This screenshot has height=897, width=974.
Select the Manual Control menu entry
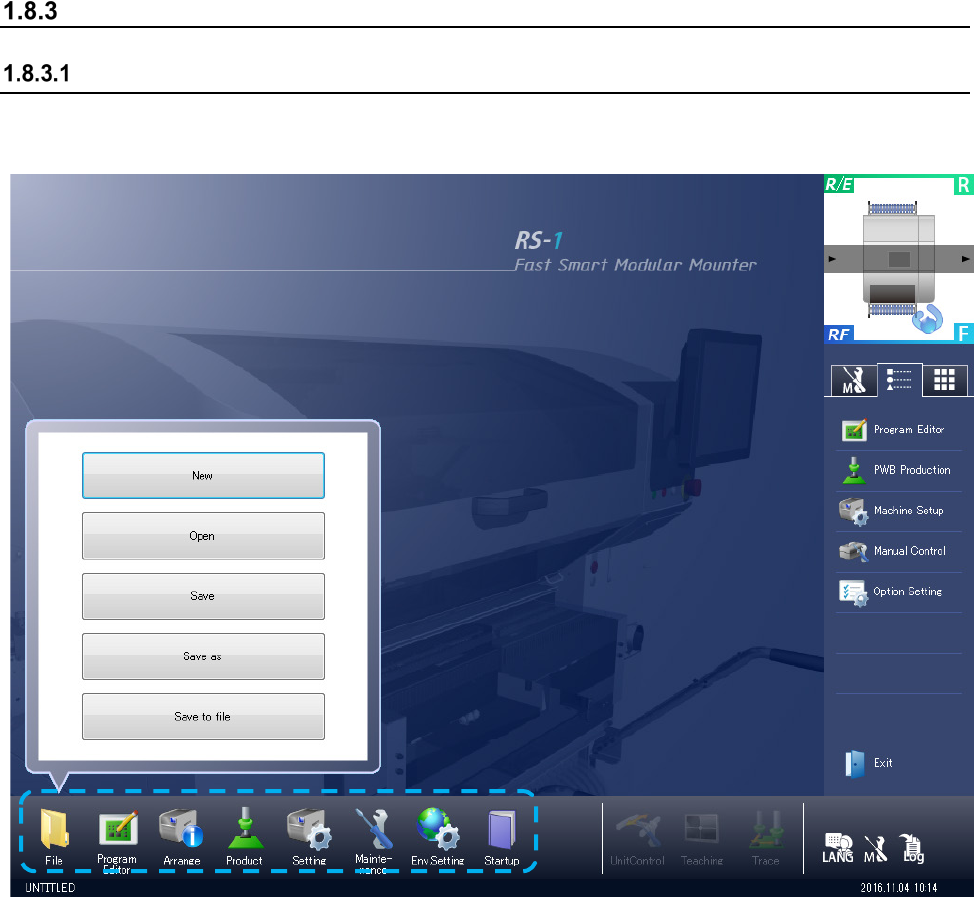(899, 552)
